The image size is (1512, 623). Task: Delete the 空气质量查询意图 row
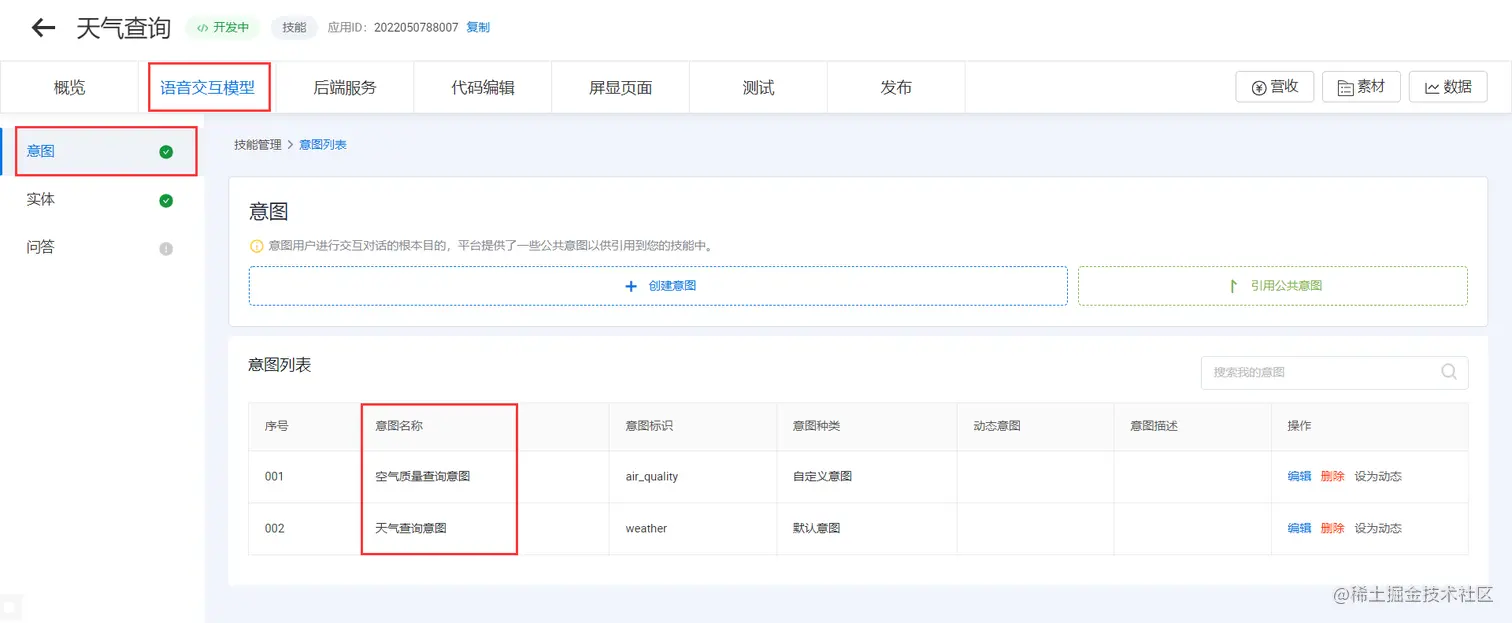click(x=1332, y=477)
